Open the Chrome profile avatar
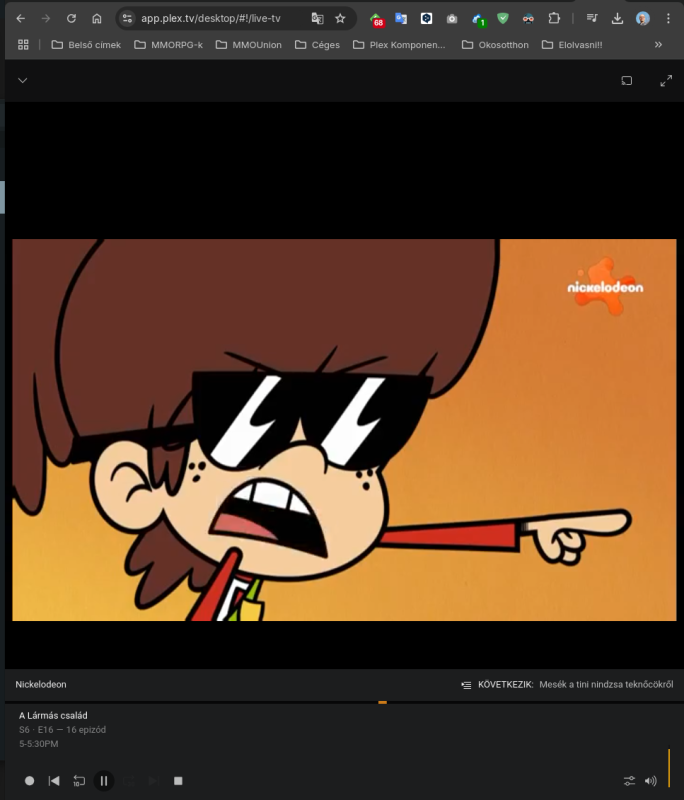This screenshot has height=800, width=684. (x=643, y=18)
